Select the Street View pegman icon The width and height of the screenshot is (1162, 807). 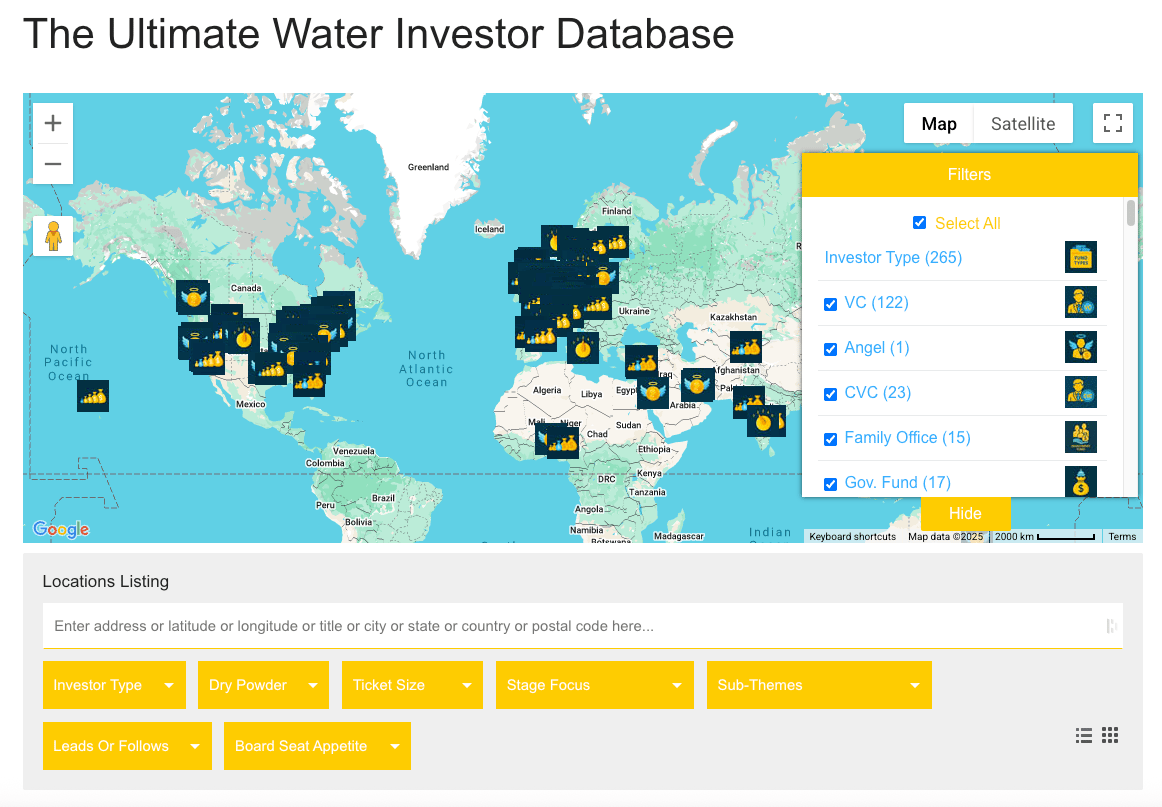coord(53,236)
